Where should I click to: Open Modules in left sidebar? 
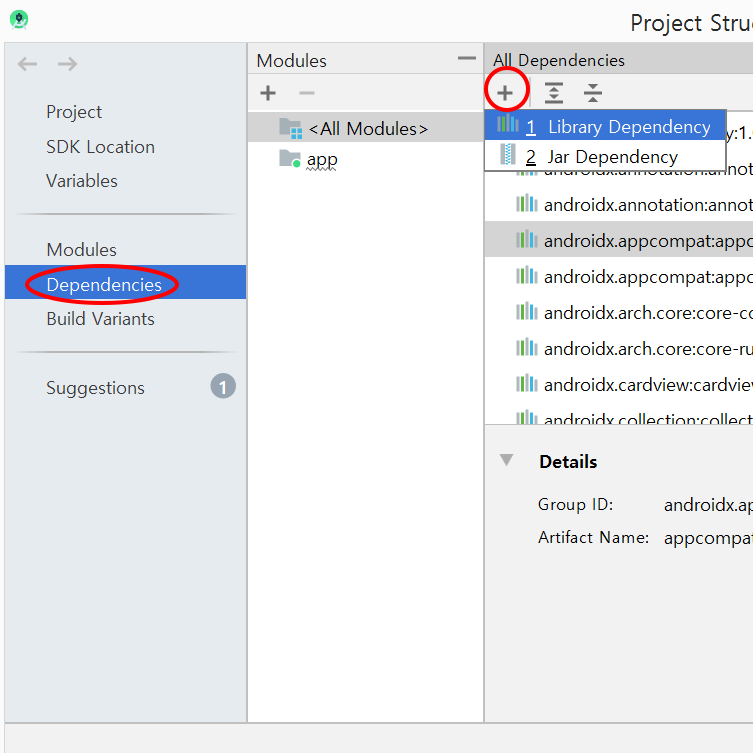(x=81, y=250)
